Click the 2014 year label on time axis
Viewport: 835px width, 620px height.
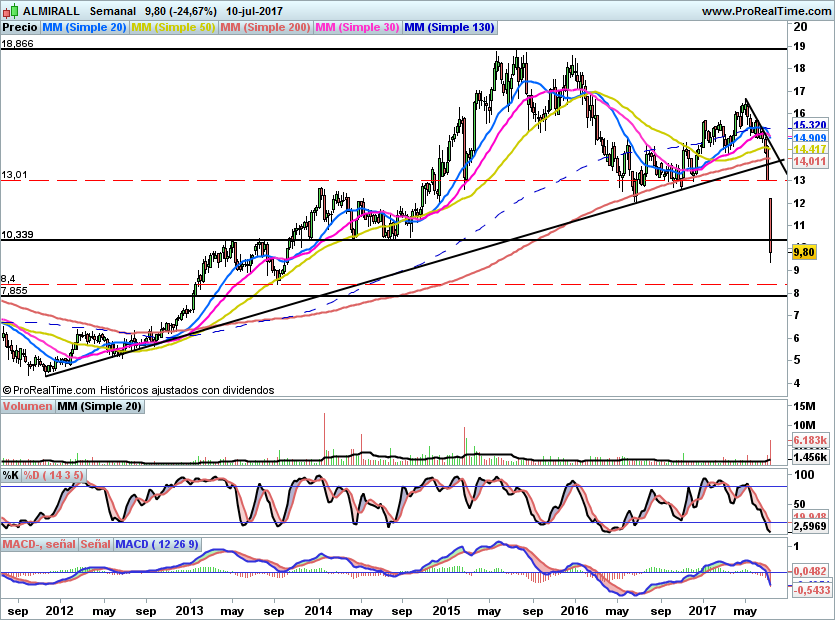pyautogui.click(x=318, y=611)
